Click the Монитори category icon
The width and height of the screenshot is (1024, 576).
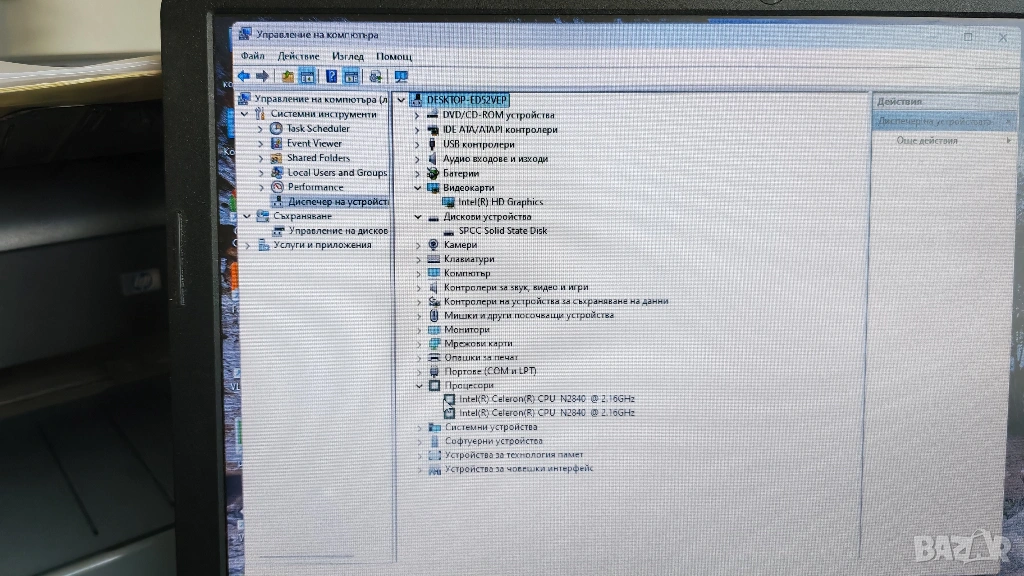tap(434, 330)
